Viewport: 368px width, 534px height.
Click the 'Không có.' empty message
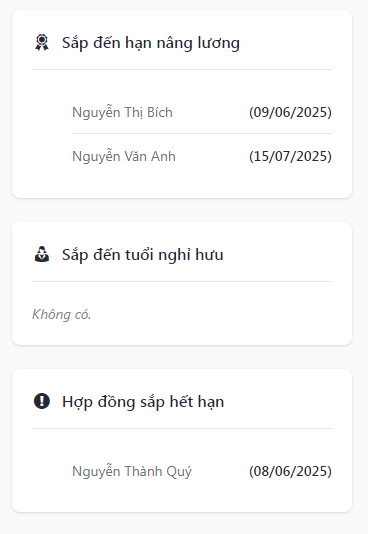pos(62,314)
